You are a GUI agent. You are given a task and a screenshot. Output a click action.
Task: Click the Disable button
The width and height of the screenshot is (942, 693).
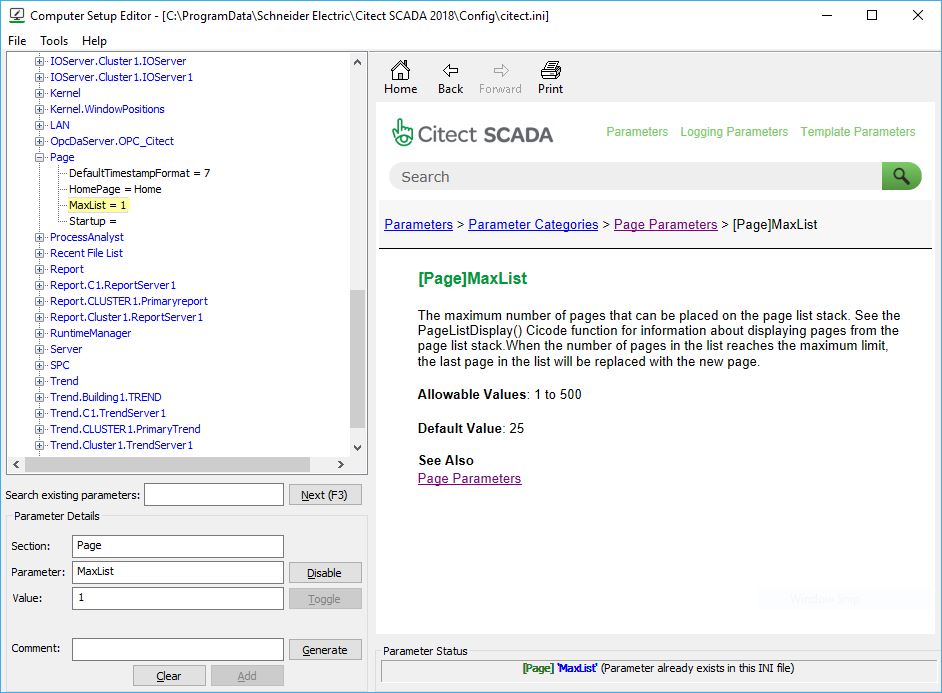[x=324, y=573]
